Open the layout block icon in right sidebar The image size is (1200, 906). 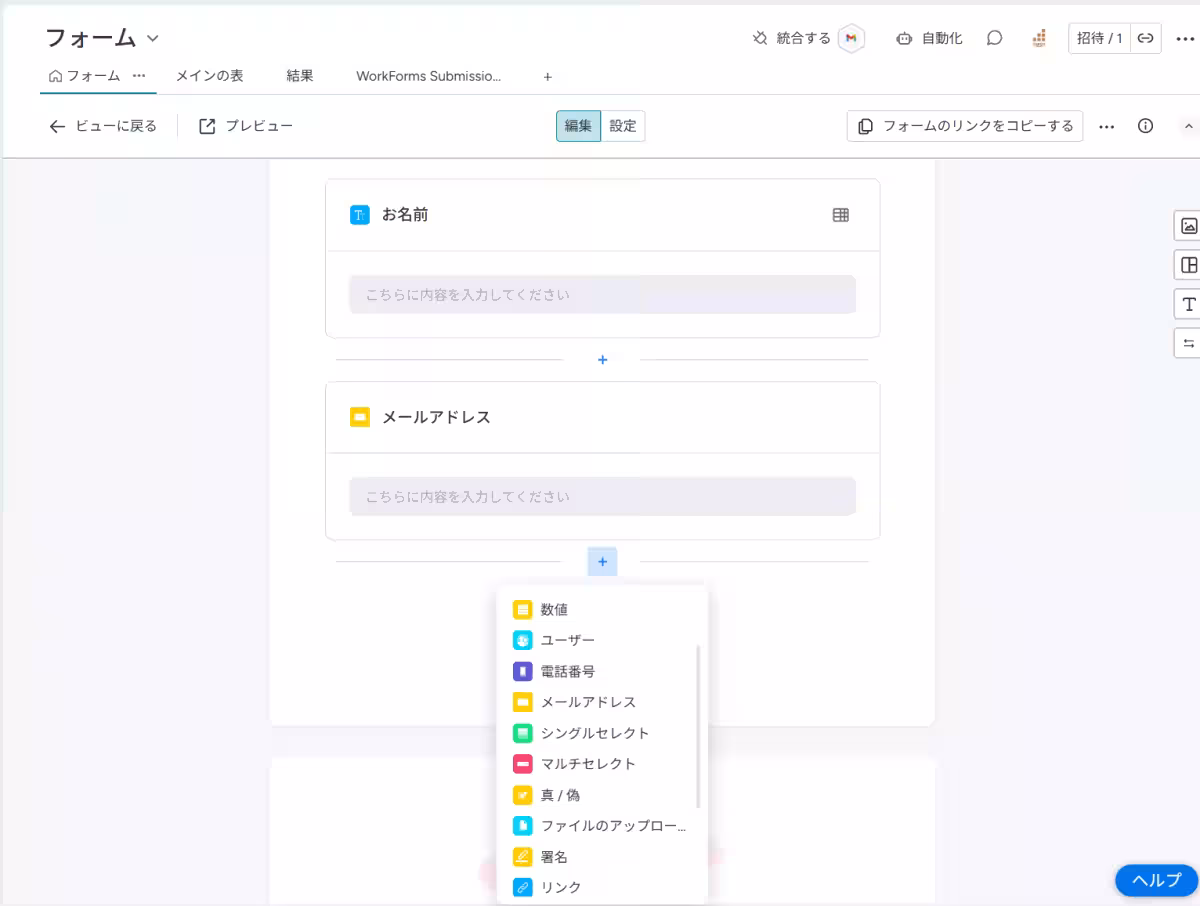point(1187,265)
